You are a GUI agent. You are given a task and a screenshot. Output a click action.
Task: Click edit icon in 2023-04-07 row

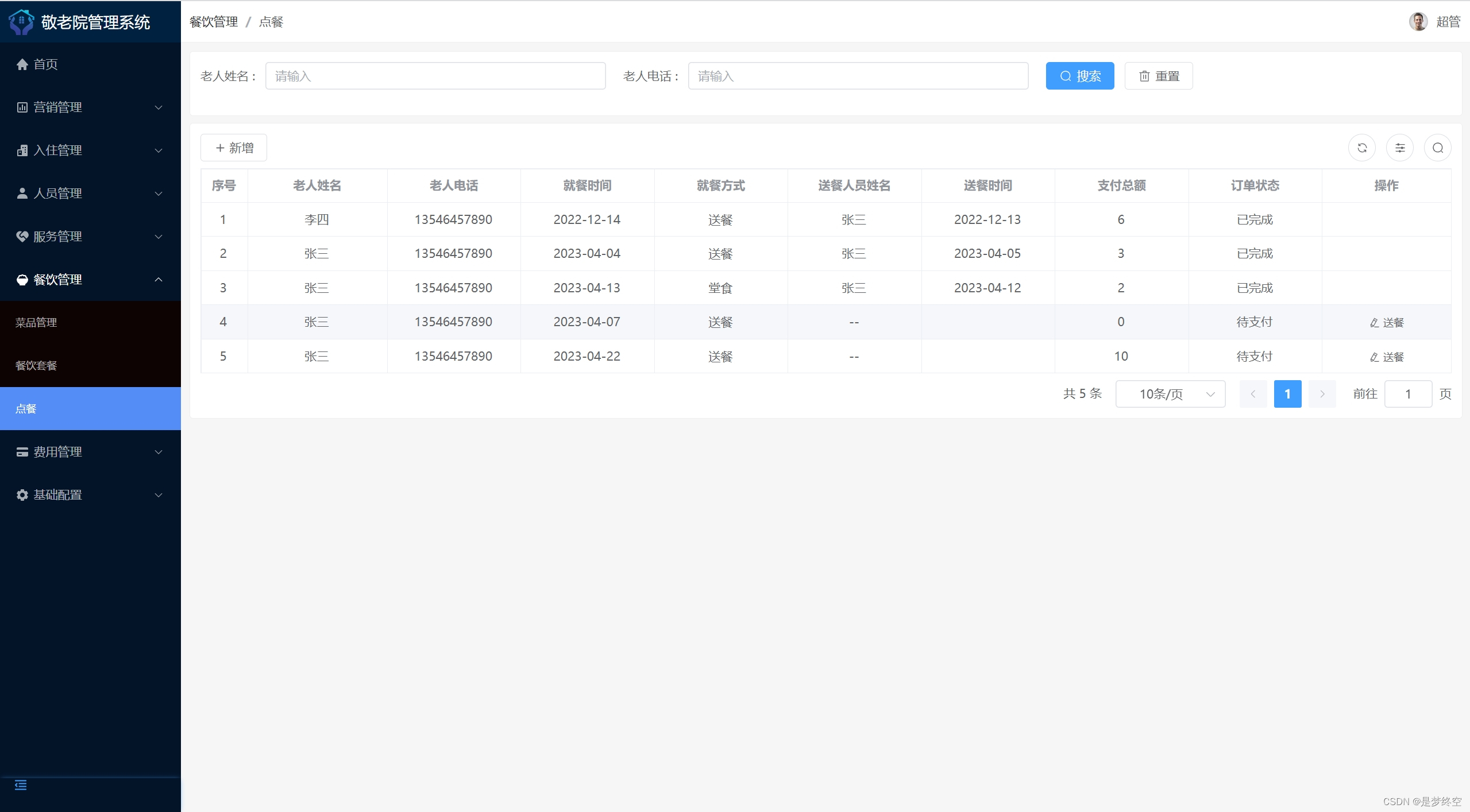1375,323
